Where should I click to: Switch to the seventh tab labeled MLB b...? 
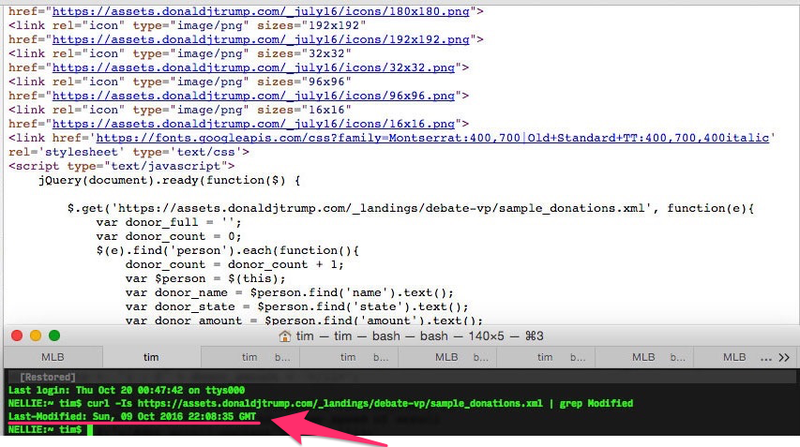644,357
